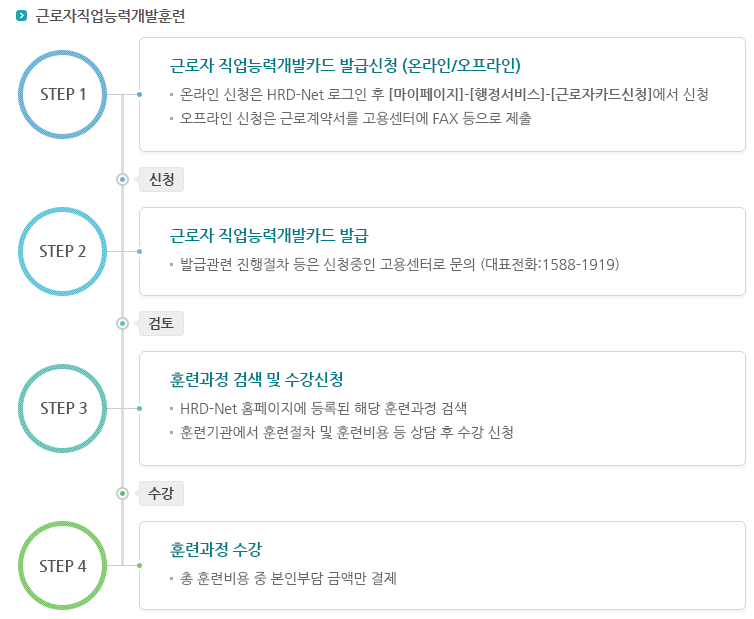Click the STEP 1 circle icon
The width and height of the screenshot is (754, 619).
pyautogui.click(x=63, y=94)
